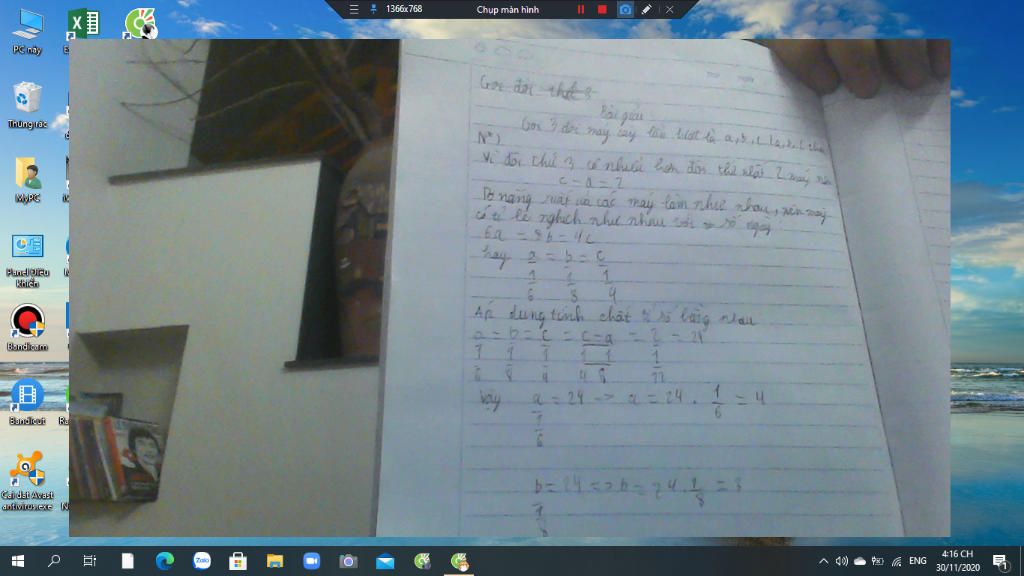Click OneDrive cloud icon in tray
Screen dimensions: 1024x576
click(860, 561)
